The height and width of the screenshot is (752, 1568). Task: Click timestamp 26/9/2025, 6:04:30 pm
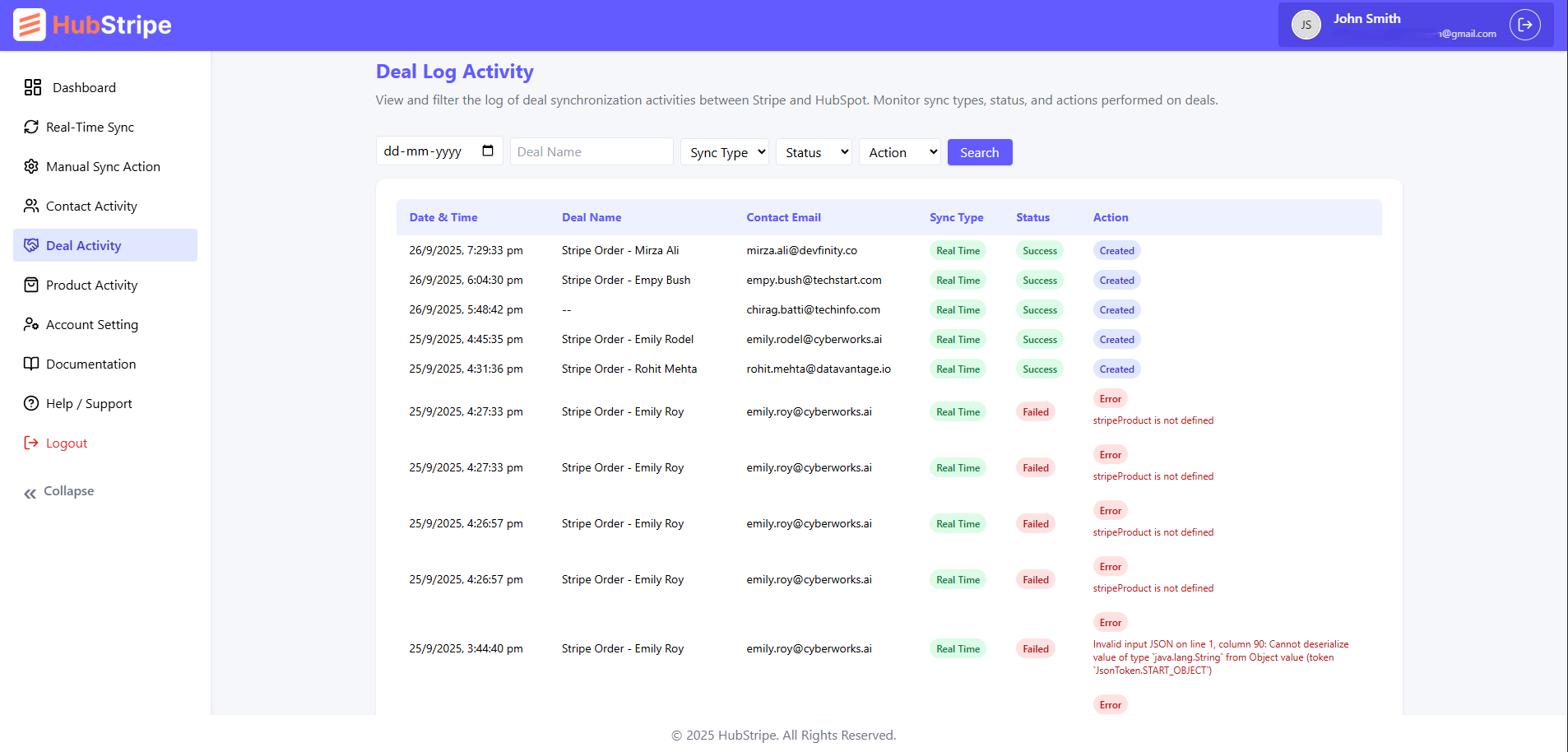(466, 280)
